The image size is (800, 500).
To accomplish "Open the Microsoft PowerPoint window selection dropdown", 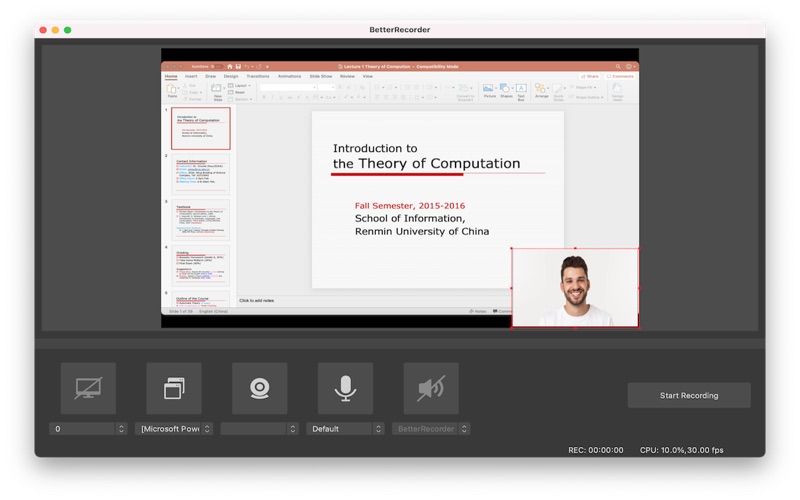I will tap(174, 429).
